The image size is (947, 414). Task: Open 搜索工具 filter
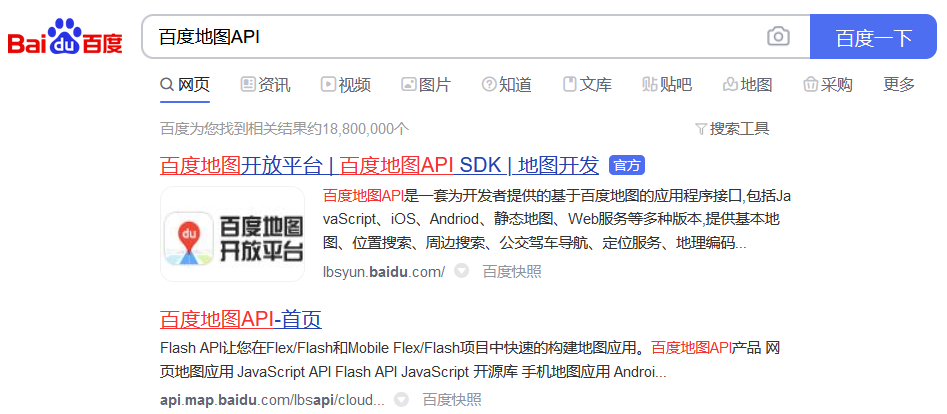tap(732, 129)
